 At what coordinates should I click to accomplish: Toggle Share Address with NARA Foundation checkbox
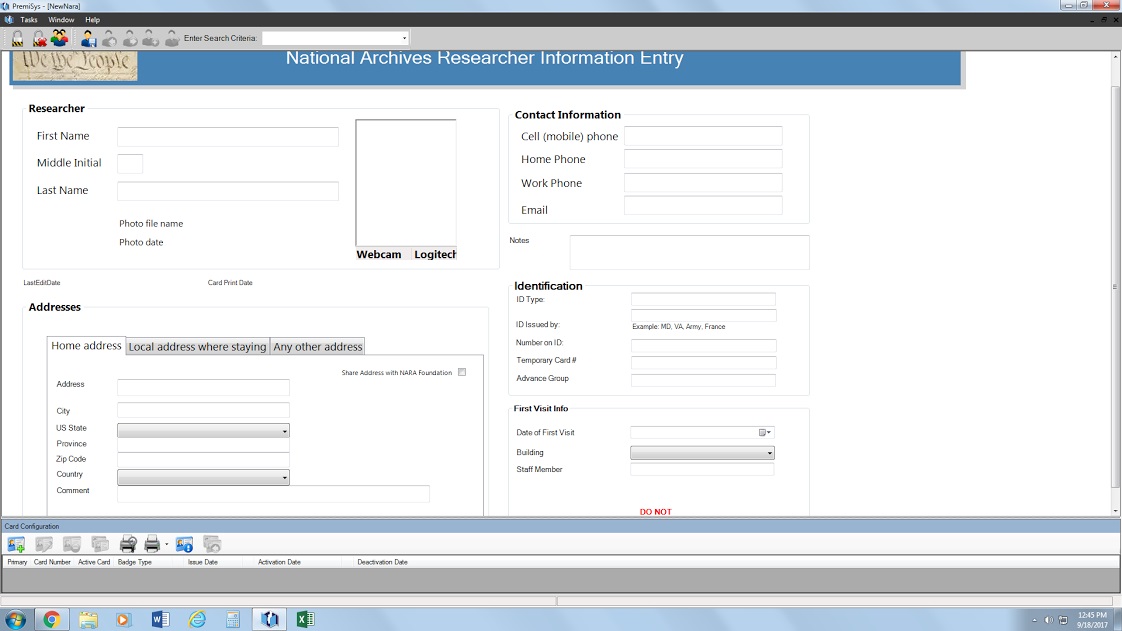(x=462, y=372)
